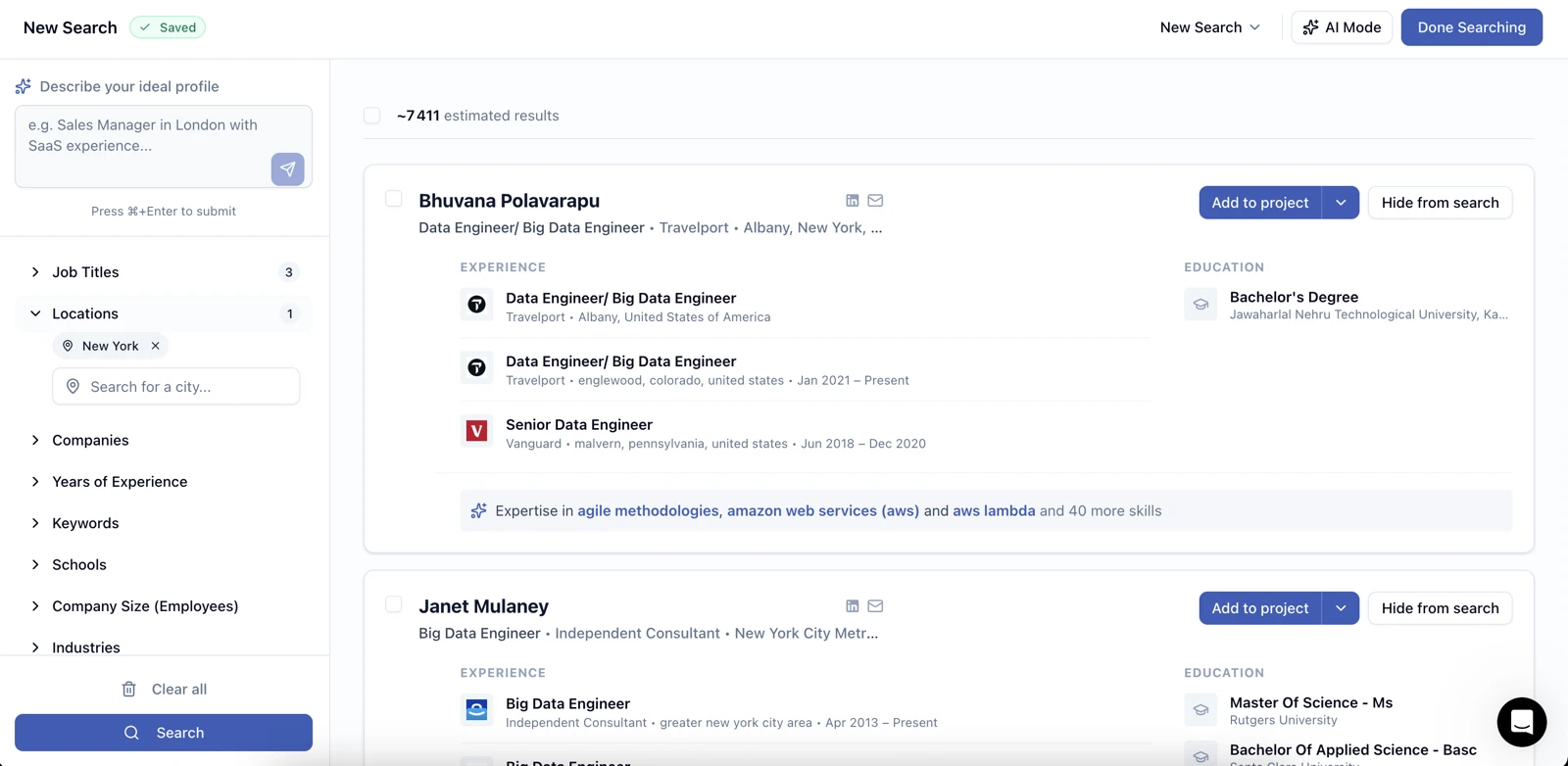
Task: Expand the Schools filter
Action: click(x=164, y=565)
